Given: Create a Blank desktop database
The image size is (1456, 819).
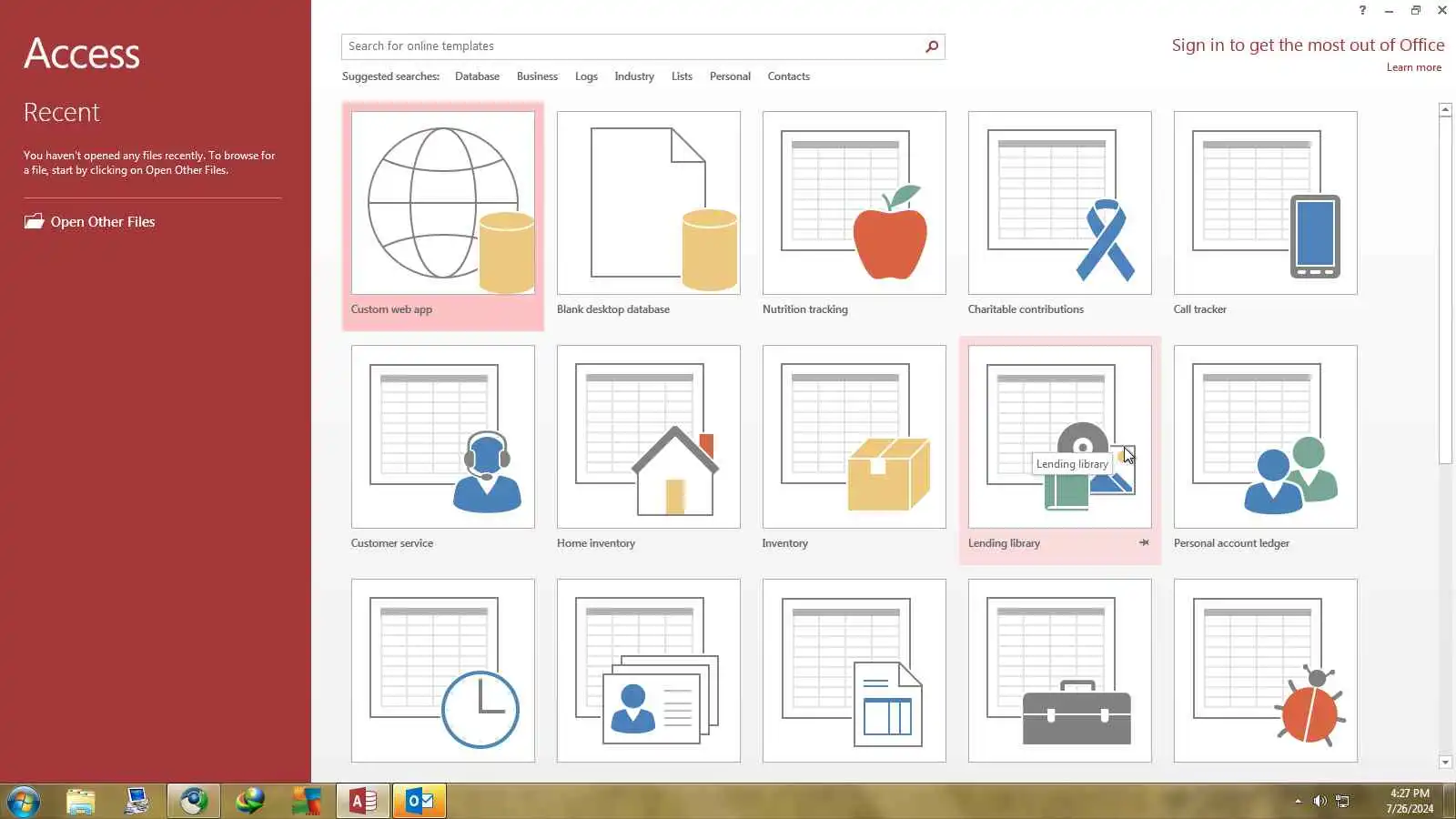Looking at the screenshot, I should tap(649, 216).
